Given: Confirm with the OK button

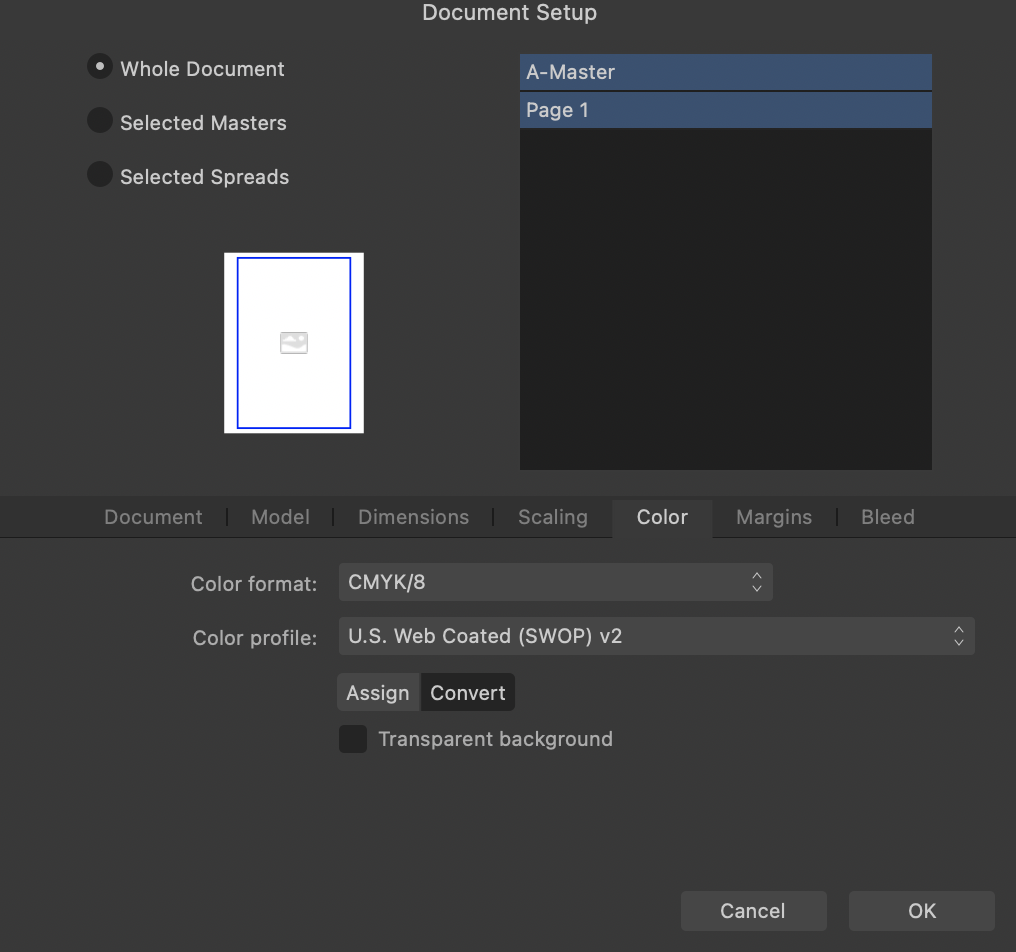Looking at the screenshot, I should (x=921, y=911).
